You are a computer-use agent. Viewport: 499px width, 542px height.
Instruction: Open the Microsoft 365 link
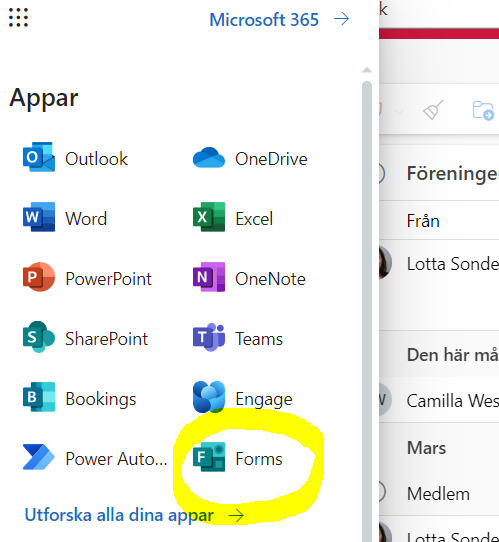pos(280,19)
